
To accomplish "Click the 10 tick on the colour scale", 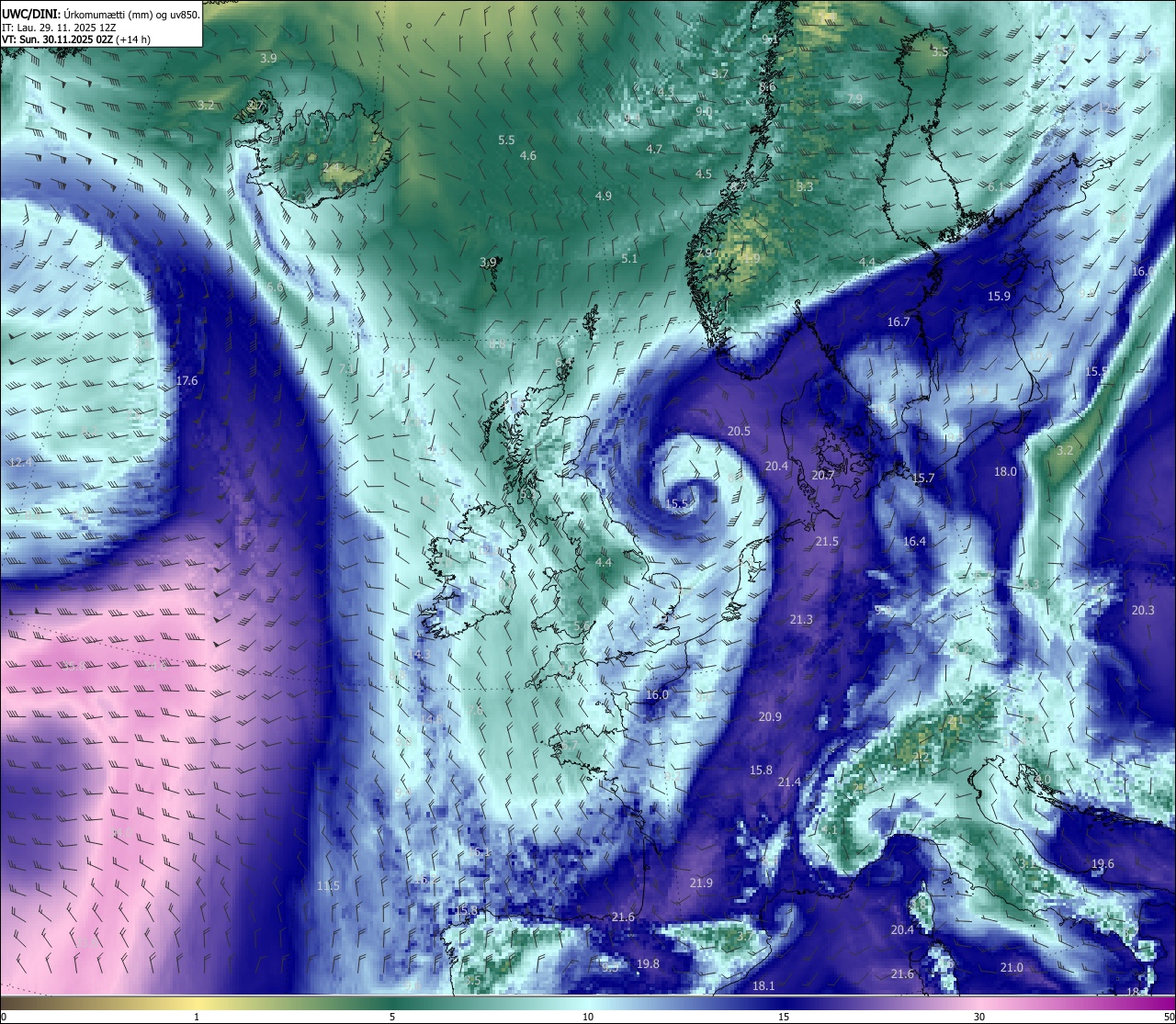I will click(588, 1017).
